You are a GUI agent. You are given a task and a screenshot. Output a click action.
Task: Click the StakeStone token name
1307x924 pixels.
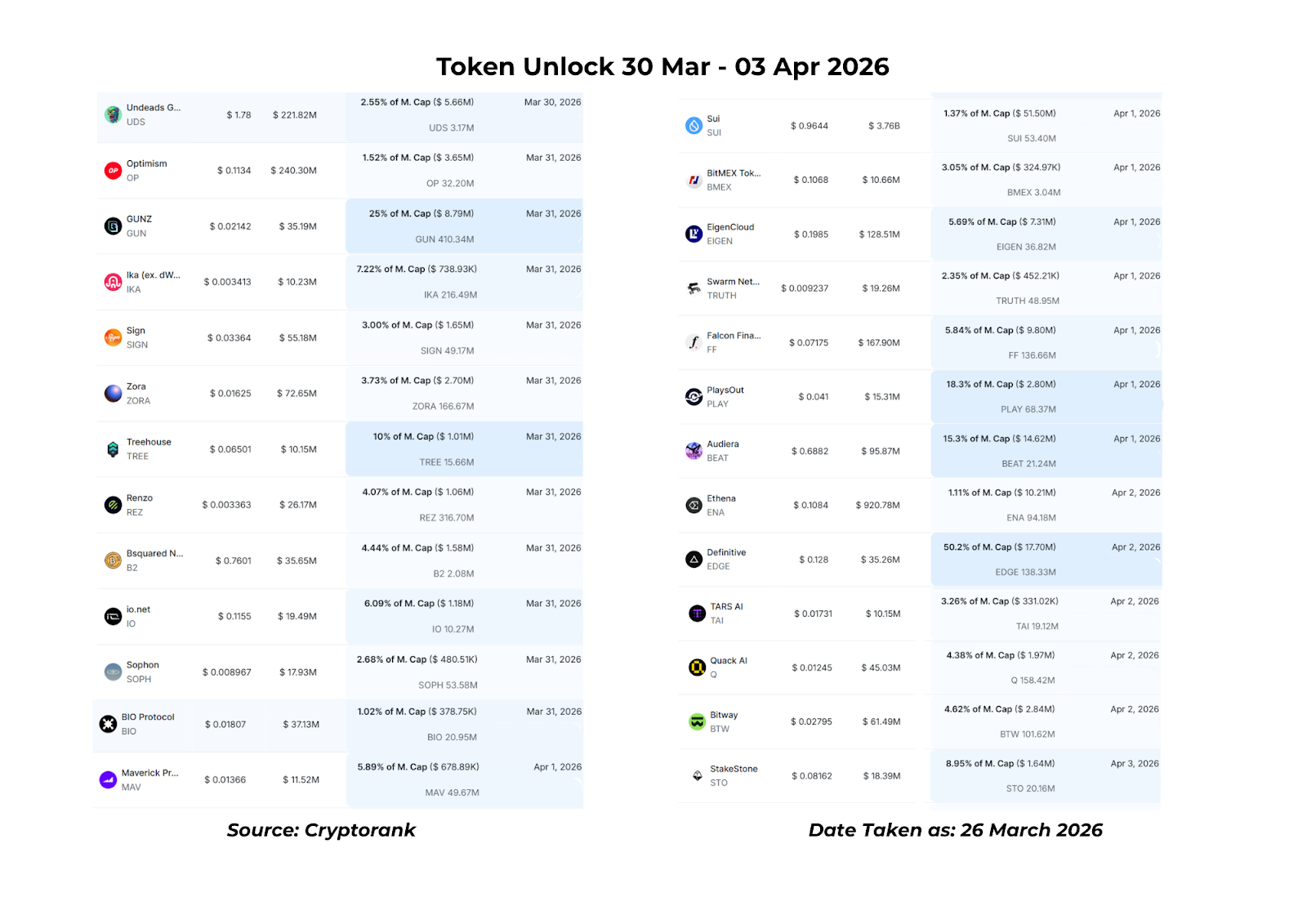[734, 769]
